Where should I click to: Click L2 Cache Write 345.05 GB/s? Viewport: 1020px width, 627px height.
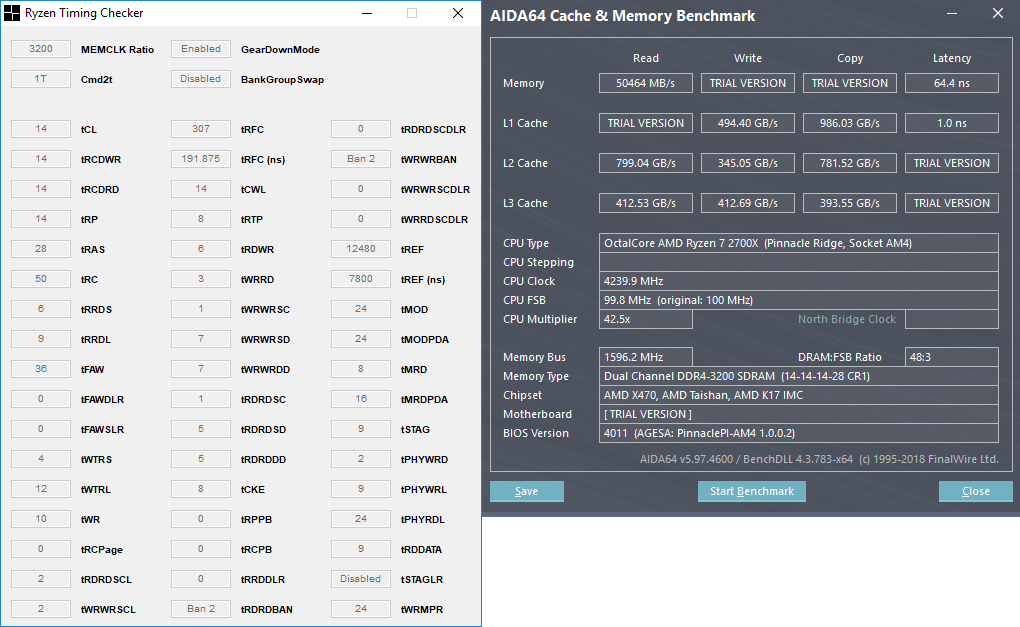[747, 163]
